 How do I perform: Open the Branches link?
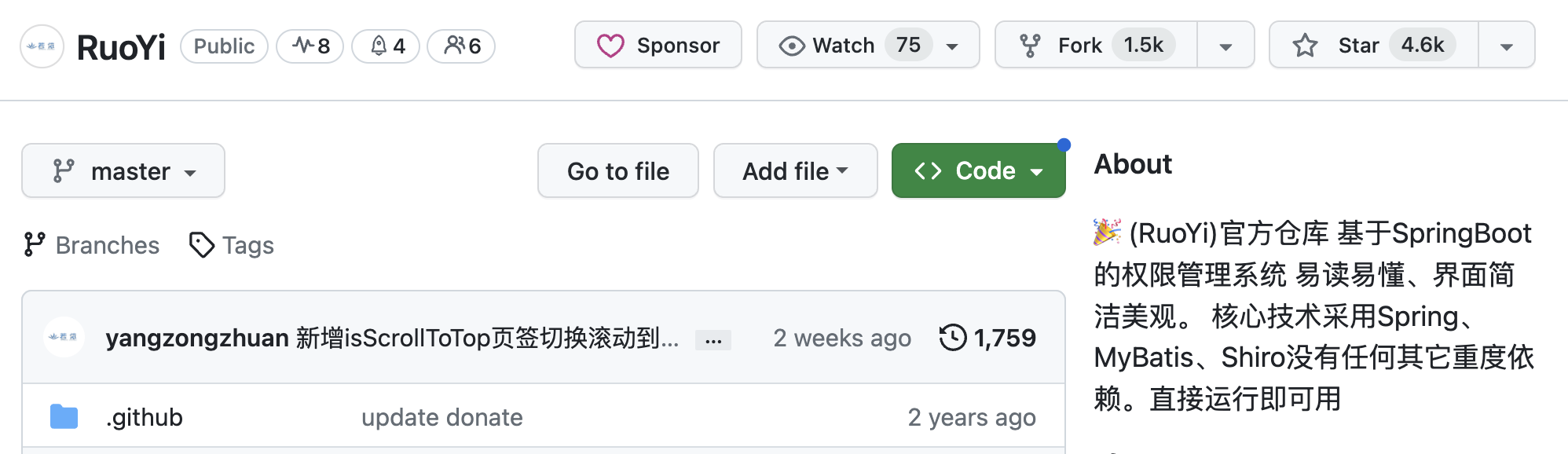(92, 245)
